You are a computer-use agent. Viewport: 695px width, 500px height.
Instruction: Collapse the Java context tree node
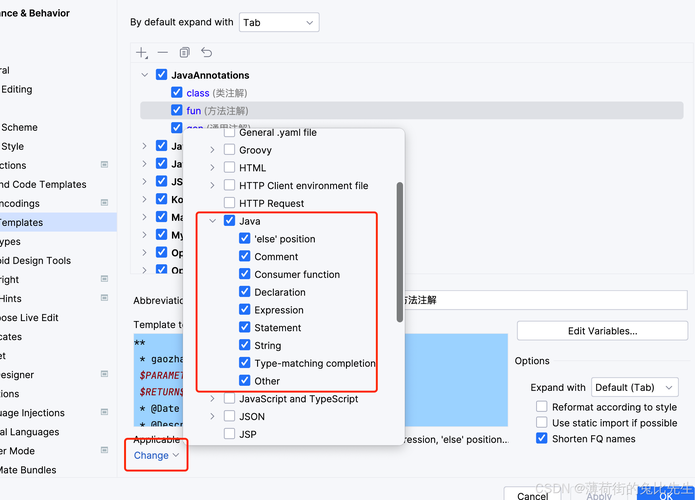tap(212, 221)
